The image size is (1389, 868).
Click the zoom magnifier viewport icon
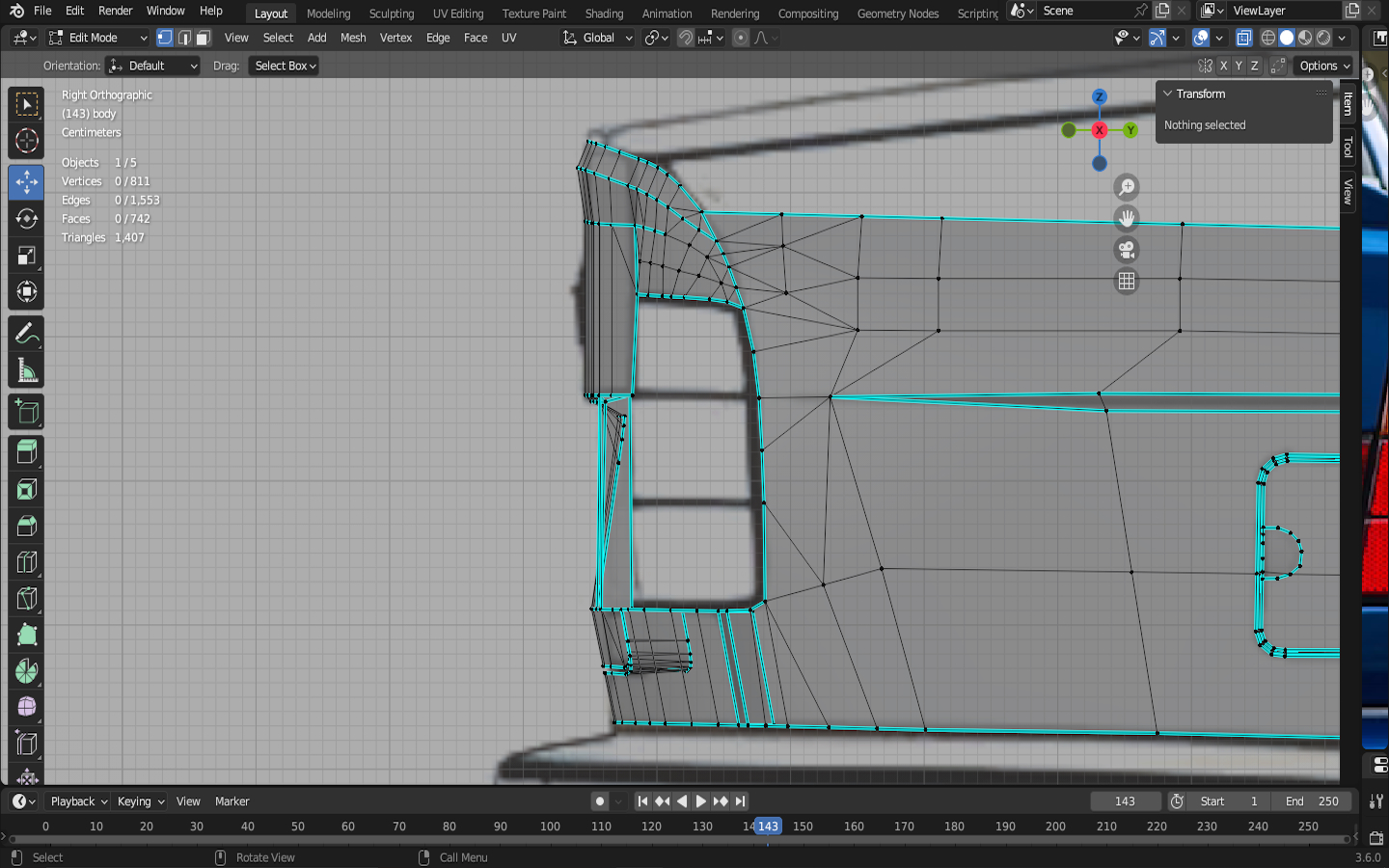click(x=1126, y=187)
